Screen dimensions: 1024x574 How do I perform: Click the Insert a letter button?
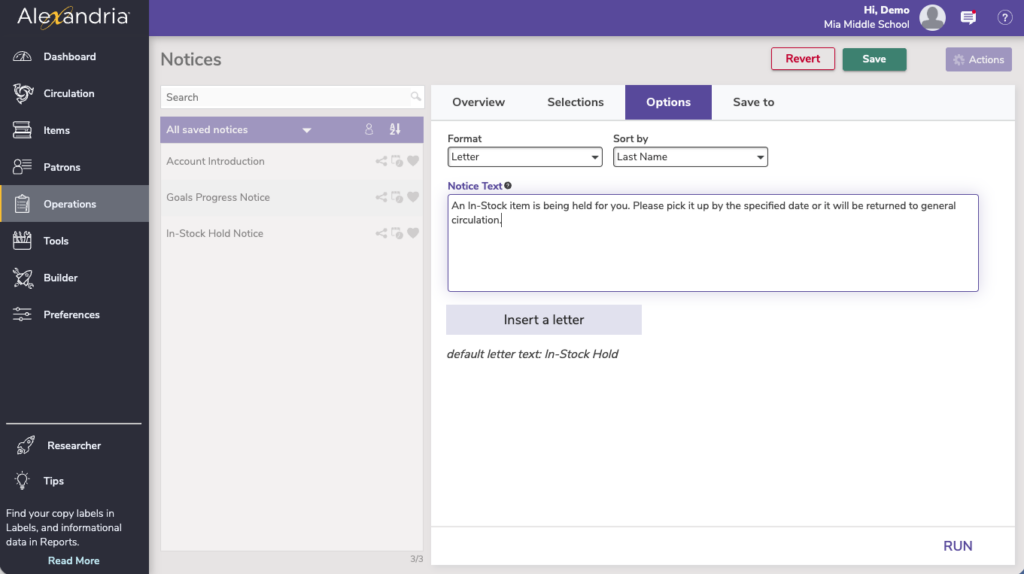pyautogui.click(x=543, y=320)
